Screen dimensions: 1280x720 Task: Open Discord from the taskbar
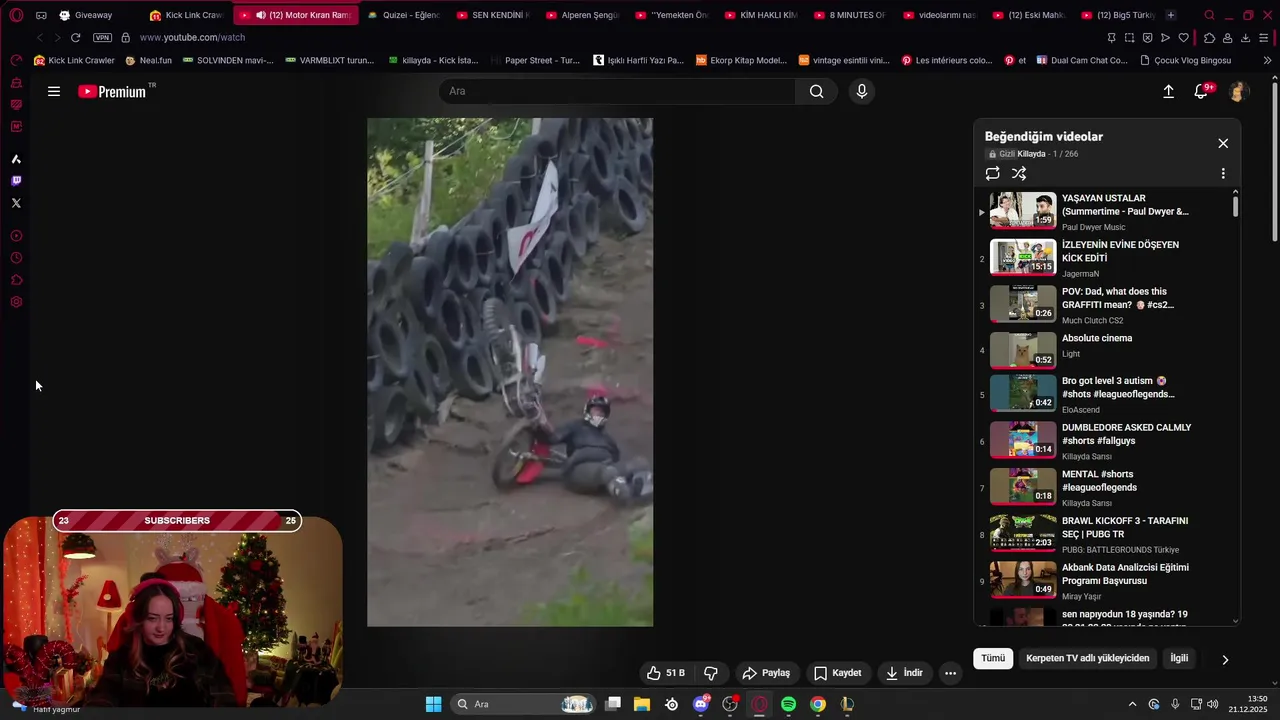[x=701, y=704]
